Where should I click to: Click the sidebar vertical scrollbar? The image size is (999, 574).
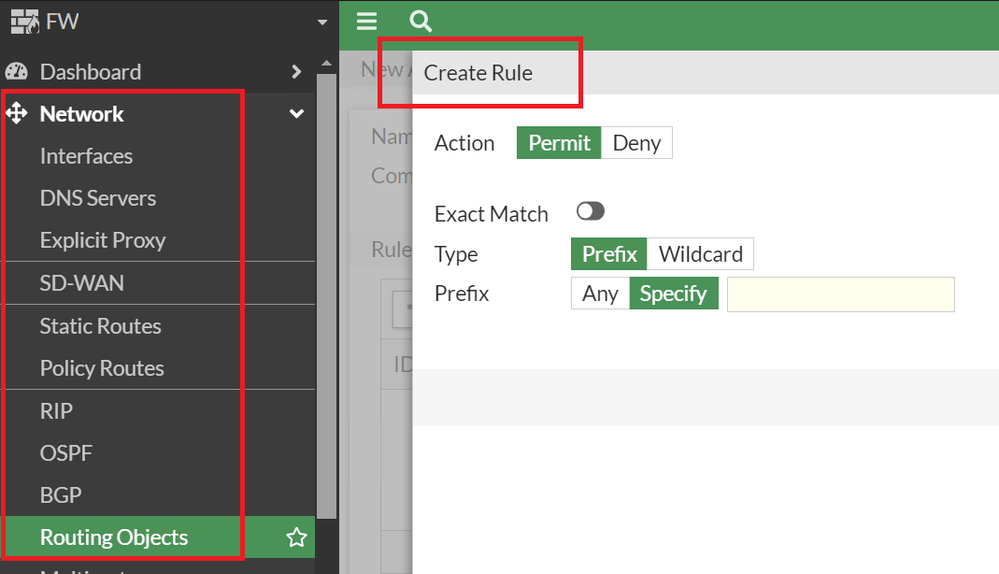tap(327, 300)
